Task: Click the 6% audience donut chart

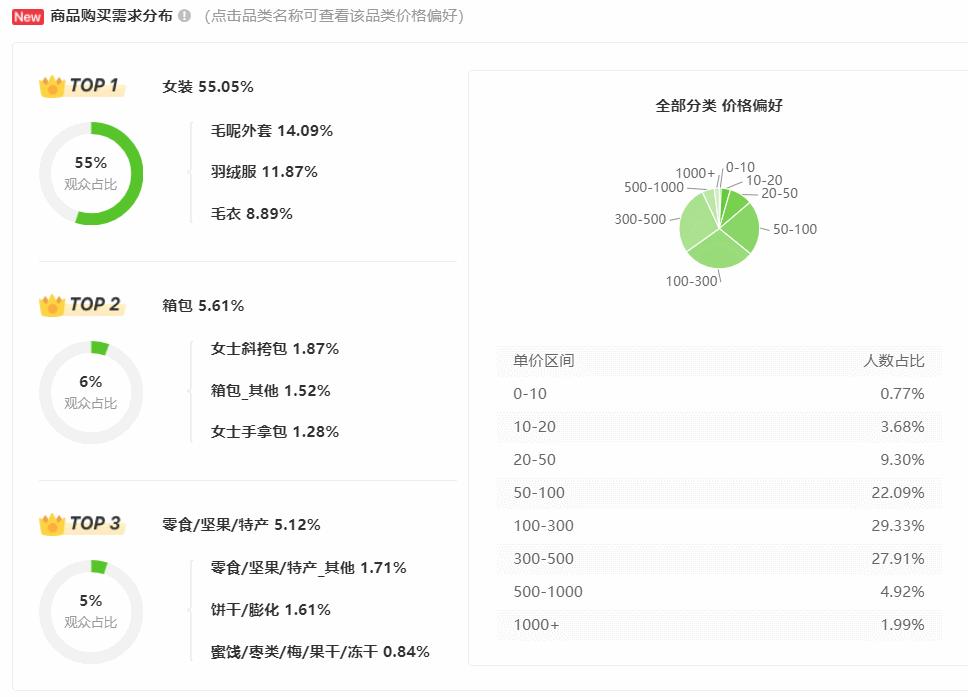Action: 91,392
